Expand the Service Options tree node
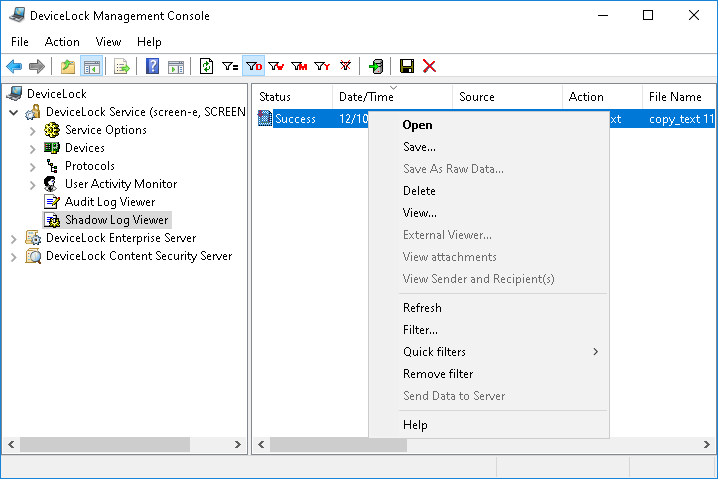Viewport: 718px width, 479px height. pos(33,130)
